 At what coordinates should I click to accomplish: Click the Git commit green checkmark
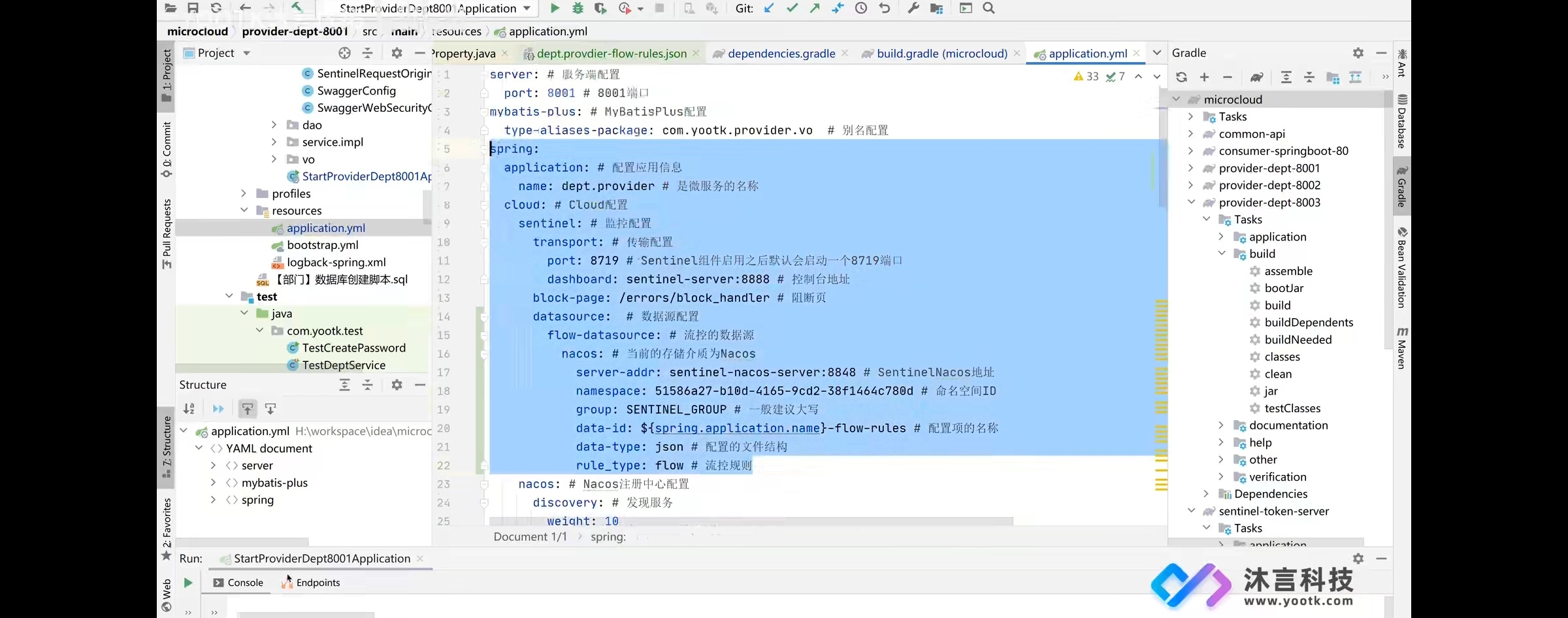(792, 8)
